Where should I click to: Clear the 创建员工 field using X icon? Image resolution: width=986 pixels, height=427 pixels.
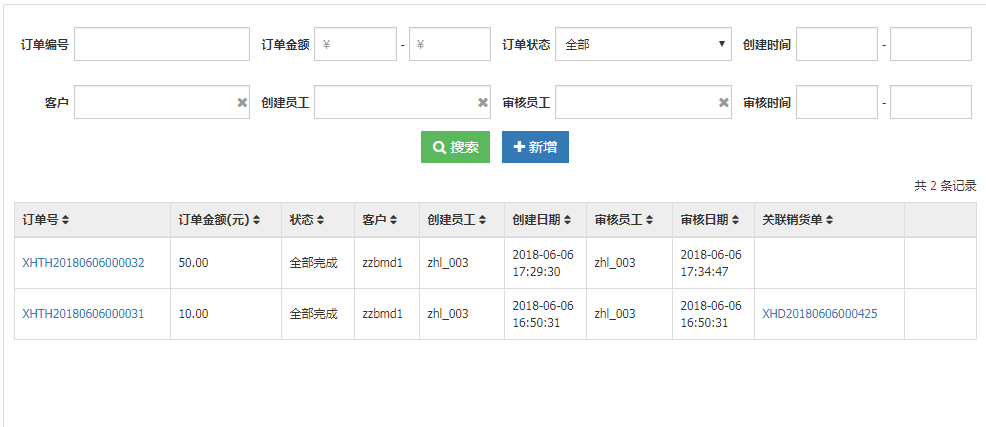tap(483, 103)
